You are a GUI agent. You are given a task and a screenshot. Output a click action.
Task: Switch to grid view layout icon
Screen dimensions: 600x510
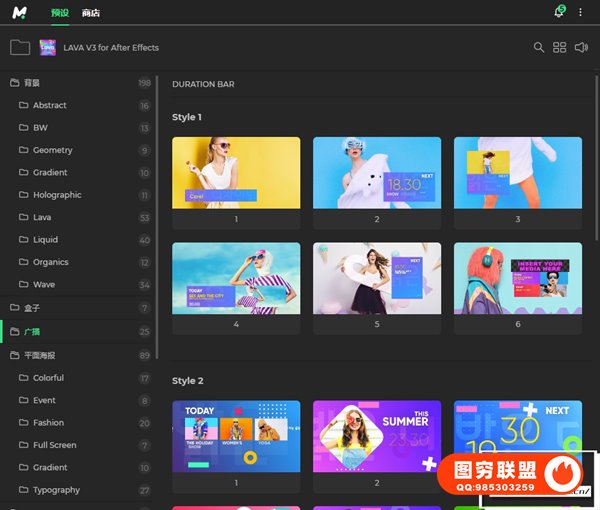coord(560,47)
